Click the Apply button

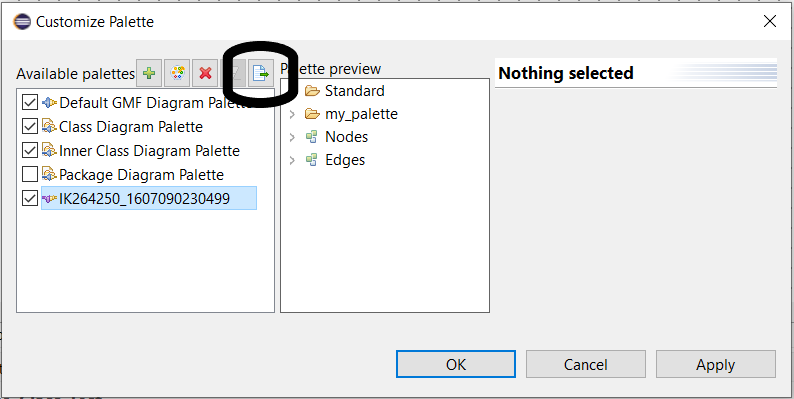pyautogui.click(x=716, y=364)
